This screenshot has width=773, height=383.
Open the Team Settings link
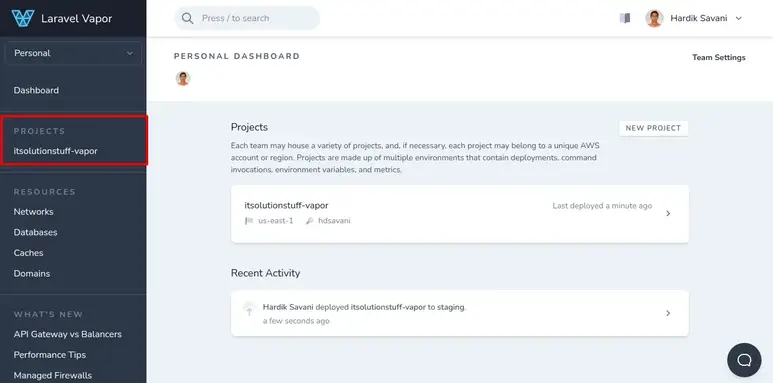tap(719, 57)
